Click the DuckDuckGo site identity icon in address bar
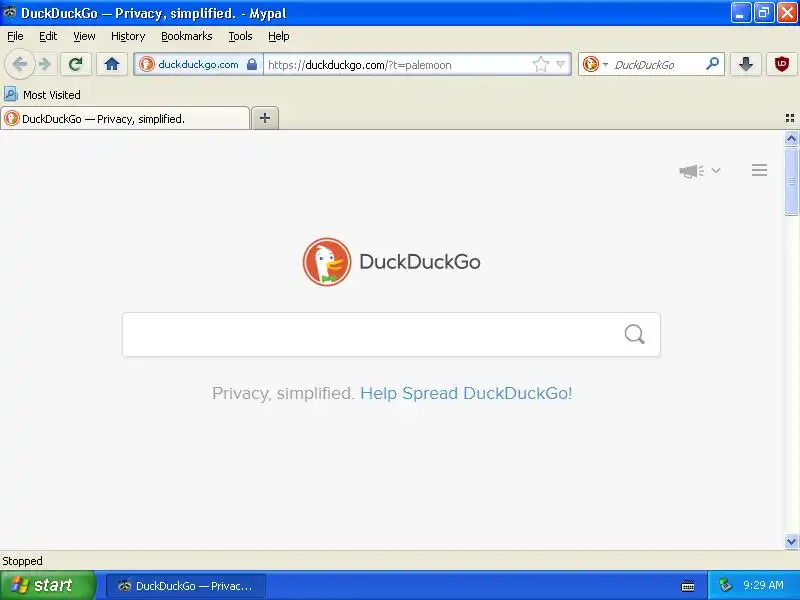 click(146, 64)
